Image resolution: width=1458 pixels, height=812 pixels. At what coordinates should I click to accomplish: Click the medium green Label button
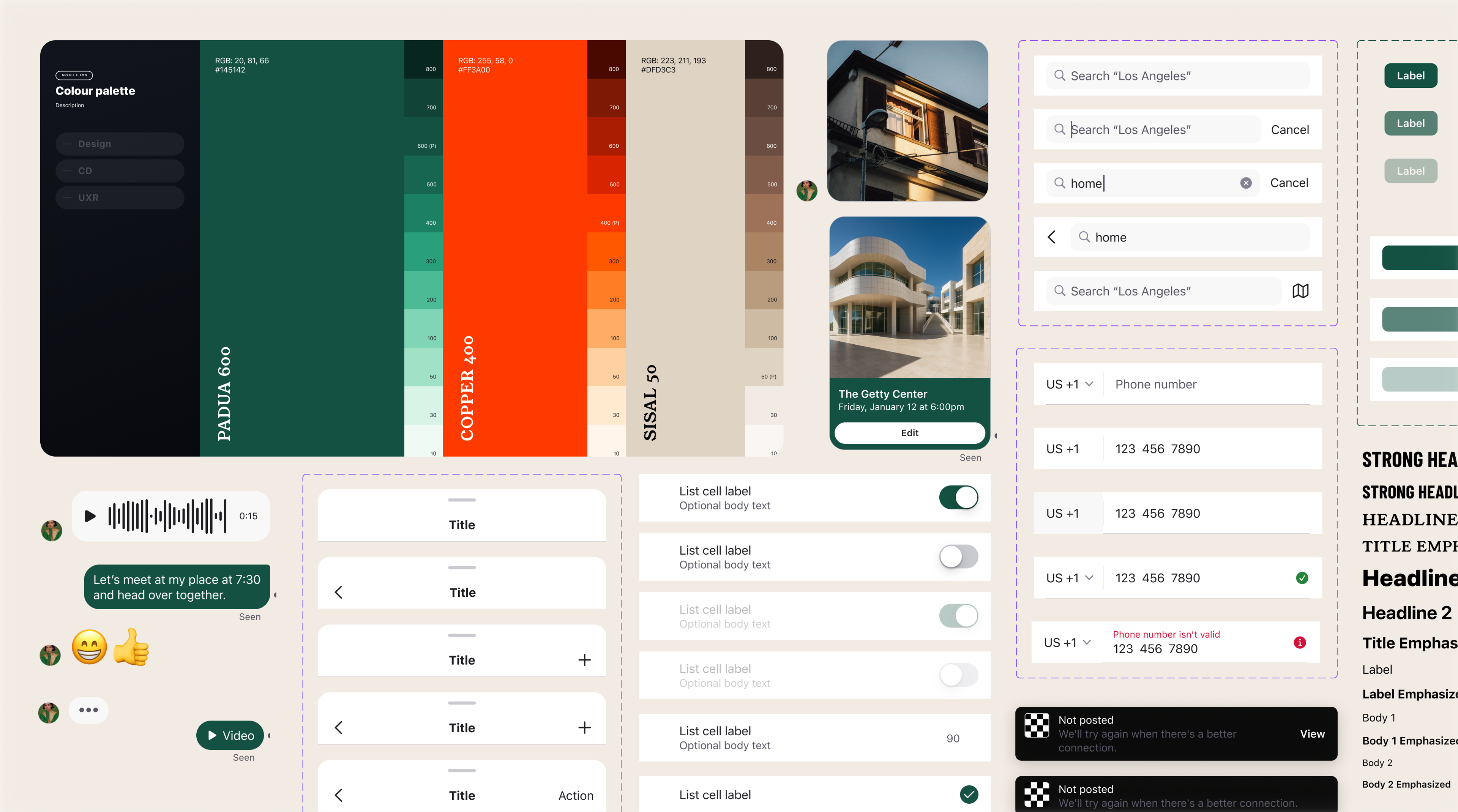pos(1411,123)
